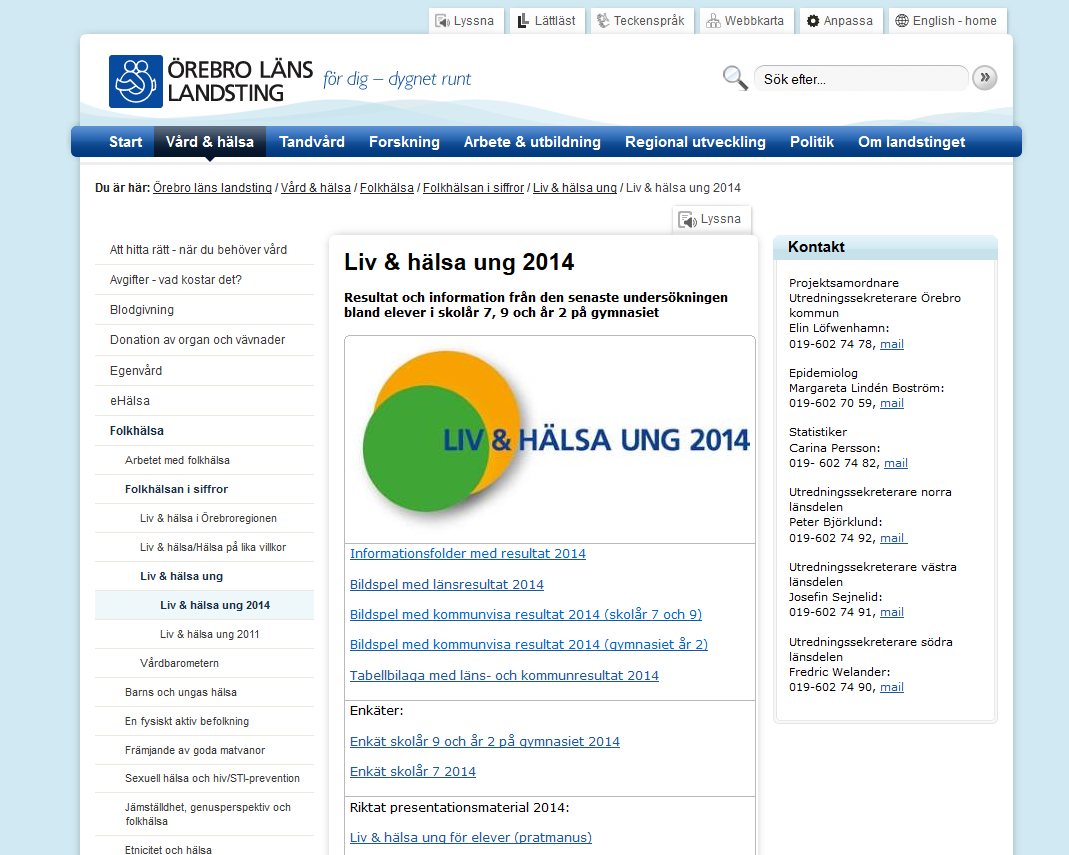Click breadcrumb link Liv & hälsa ung
Viewport: 1069px width, 855px height.
(575, 188)
